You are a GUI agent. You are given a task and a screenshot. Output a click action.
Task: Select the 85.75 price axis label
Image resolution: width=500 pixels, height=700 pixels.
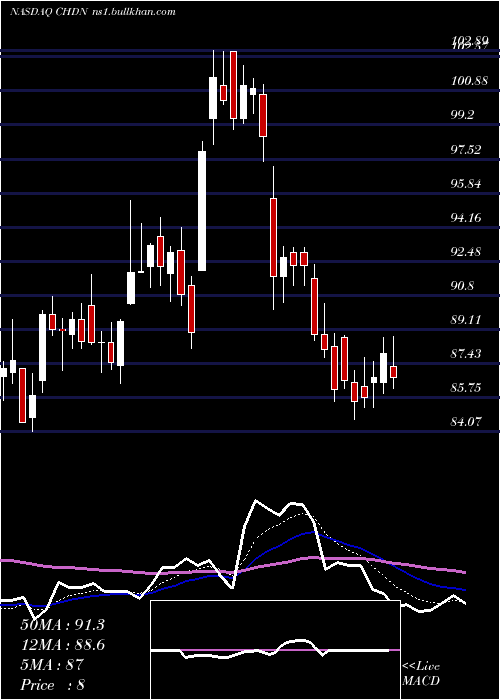pos(466,388)
